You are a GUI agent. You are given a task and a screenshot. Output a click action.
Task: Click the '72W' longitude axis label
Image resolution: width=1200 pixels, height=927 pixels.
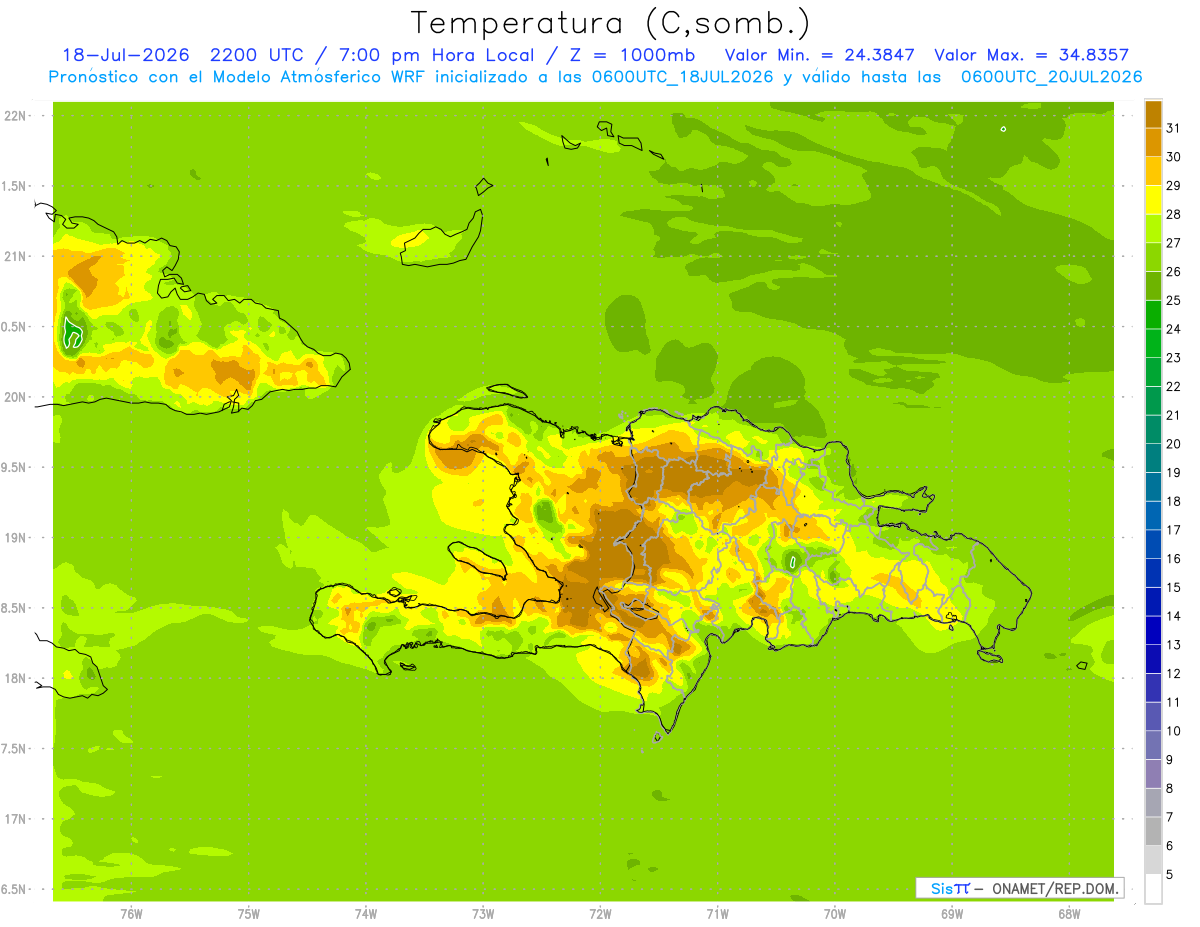(x=600, y=914)
